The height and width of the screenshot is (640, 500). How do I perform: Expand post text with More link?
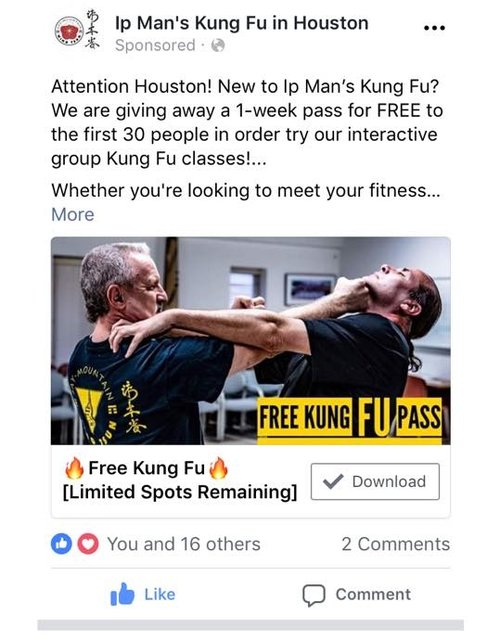(x=73, y=214)
